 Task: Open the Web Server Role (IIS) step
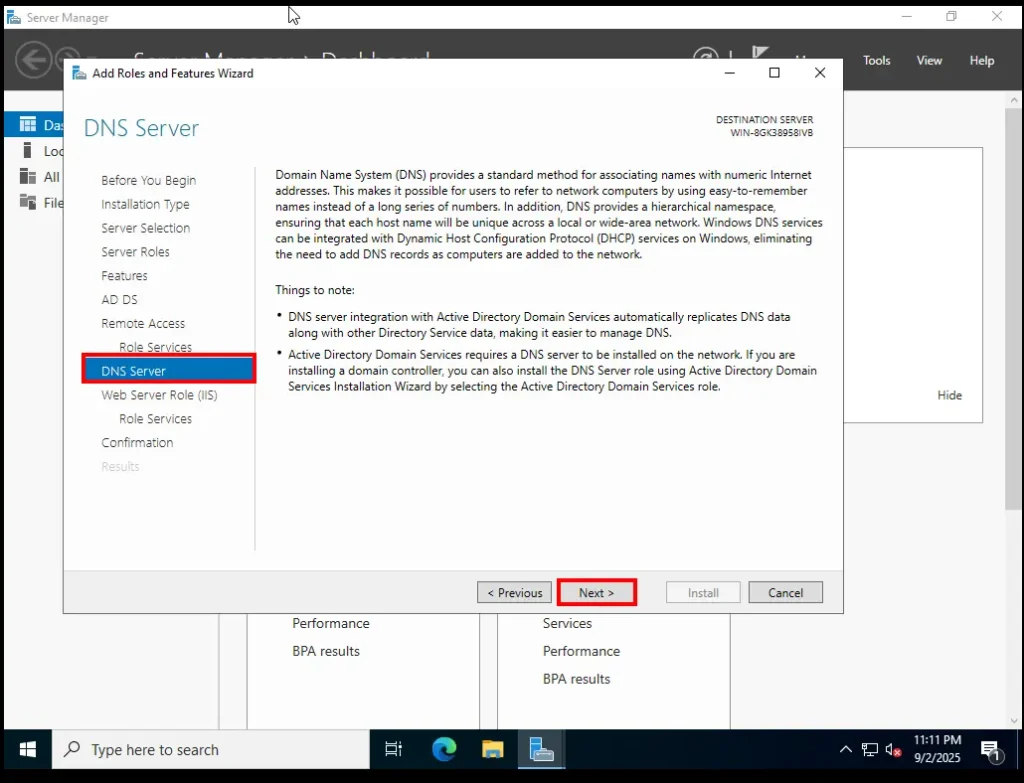click(x=159, y=395)
